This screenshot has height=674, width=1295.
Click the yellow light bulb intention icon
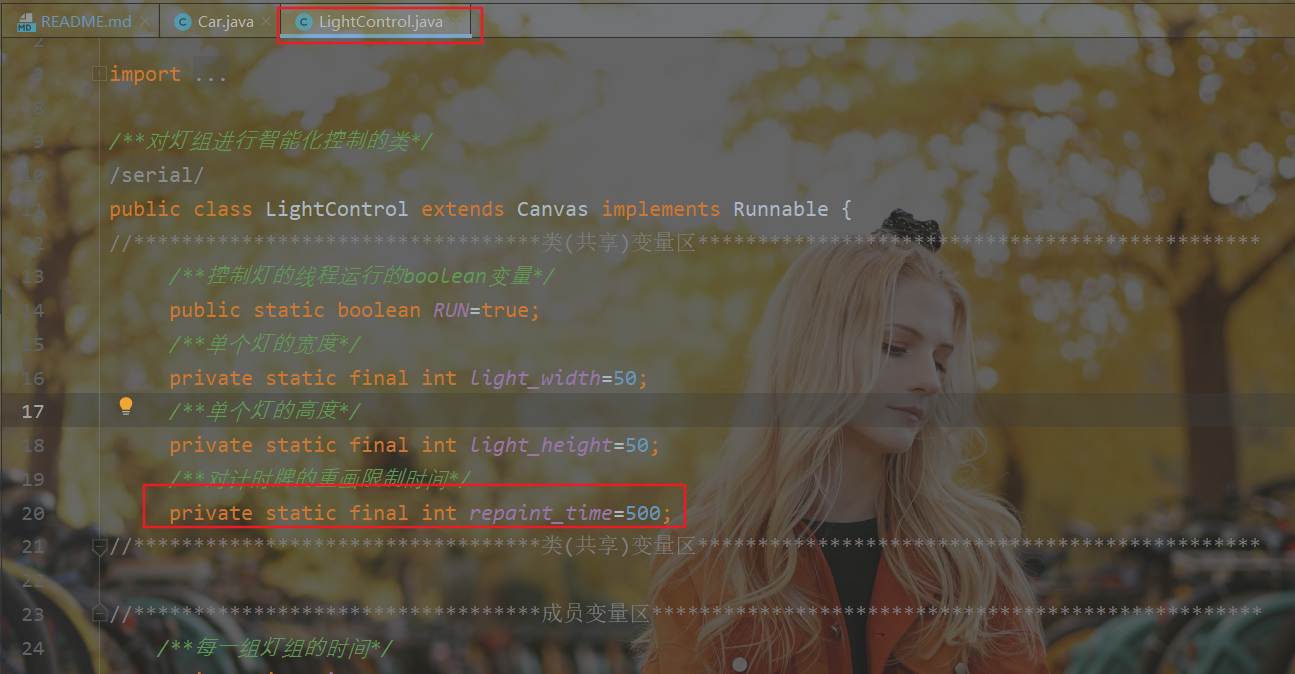point(126,405)
